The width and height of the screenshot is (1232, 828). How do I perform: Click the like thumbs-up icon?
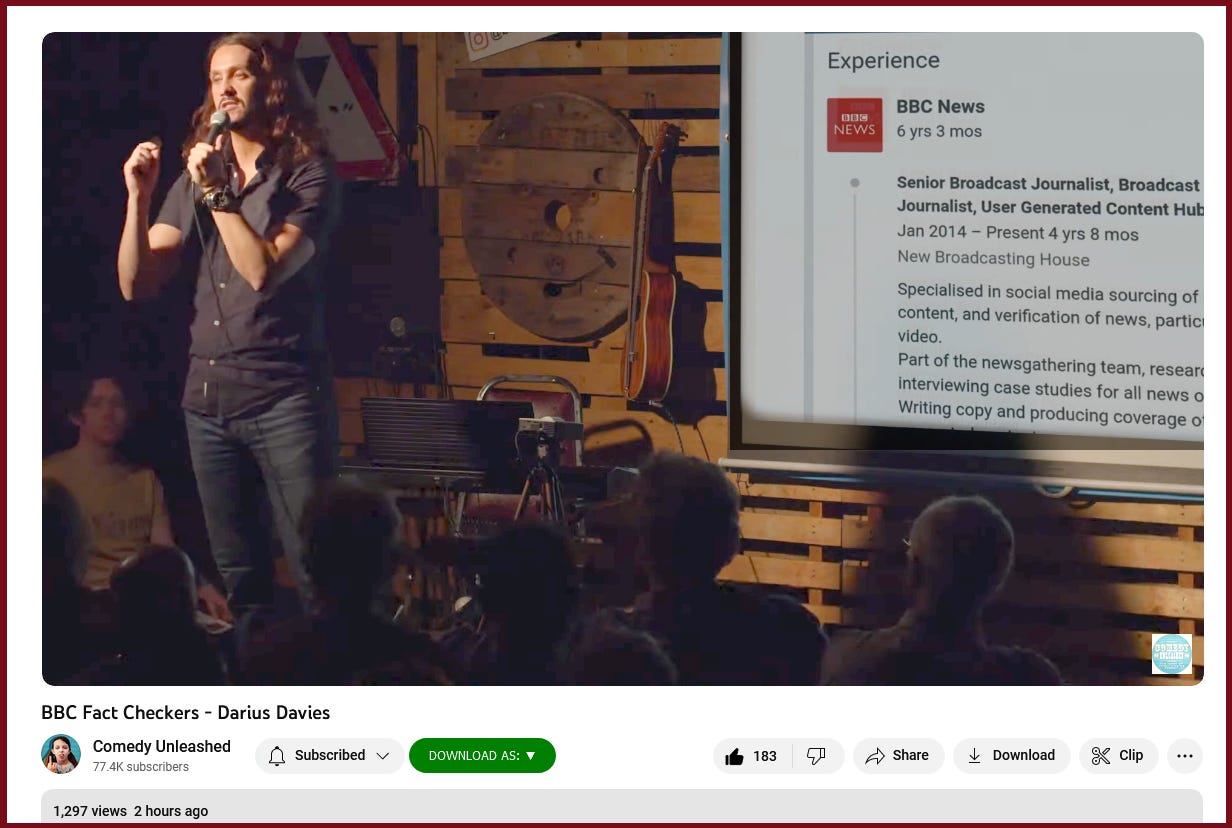(x=734, y=756)
